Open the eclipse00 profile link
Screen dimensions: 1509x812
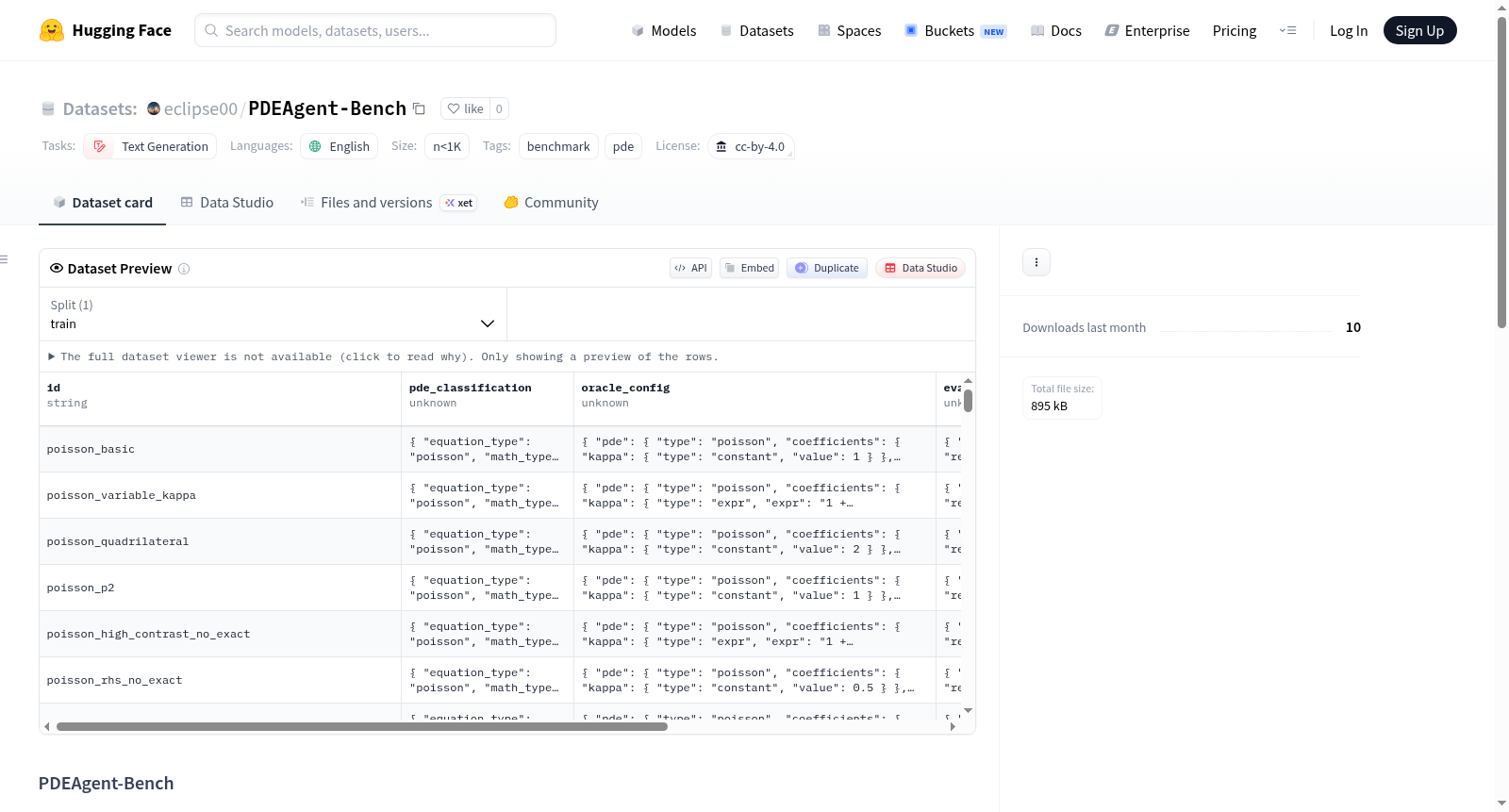[201, 108]
